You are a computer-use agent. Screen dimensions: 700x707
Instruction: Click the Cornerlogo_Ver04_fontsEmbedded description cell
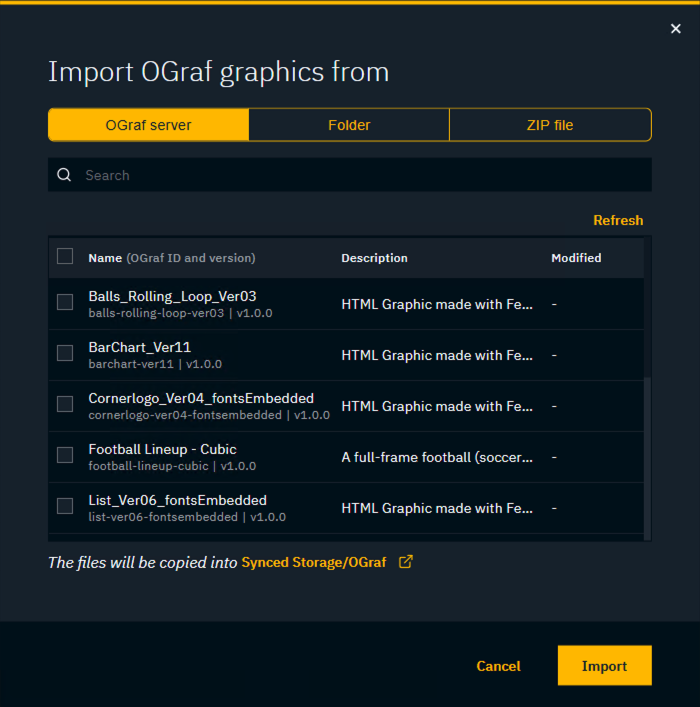437,406
